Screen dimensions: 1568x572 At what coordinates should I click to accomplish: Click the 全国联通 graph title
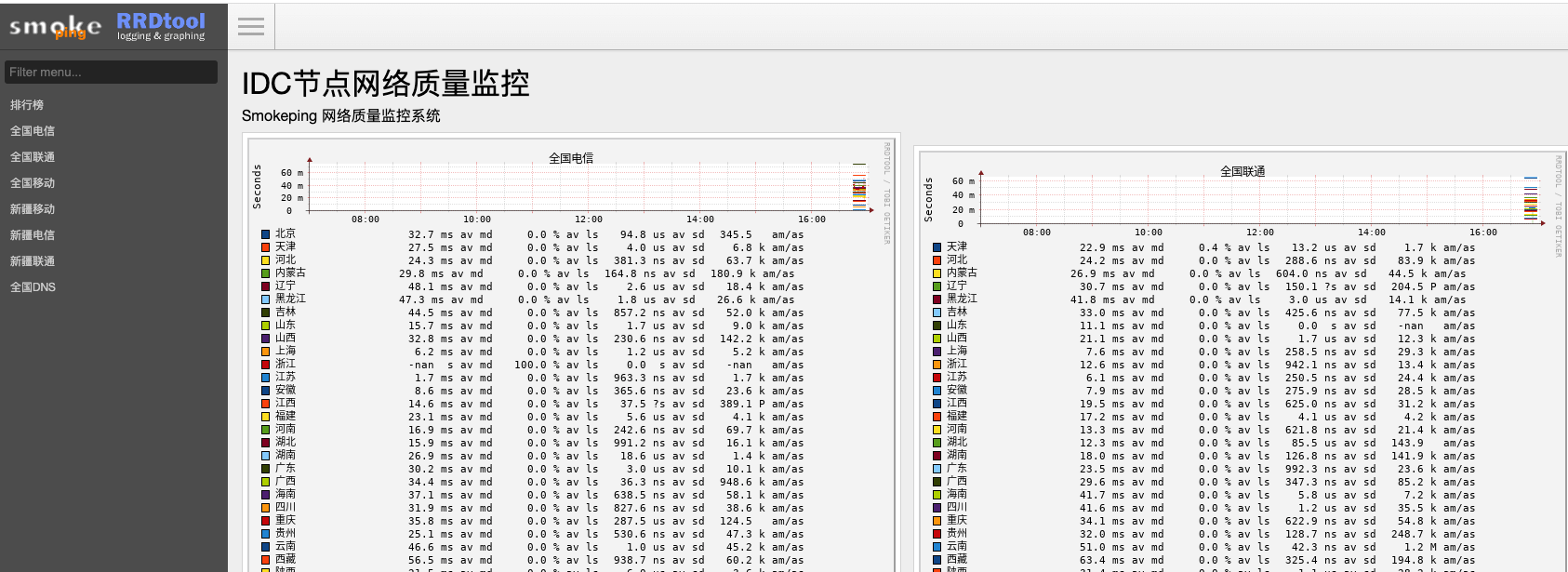(1242, 171)
